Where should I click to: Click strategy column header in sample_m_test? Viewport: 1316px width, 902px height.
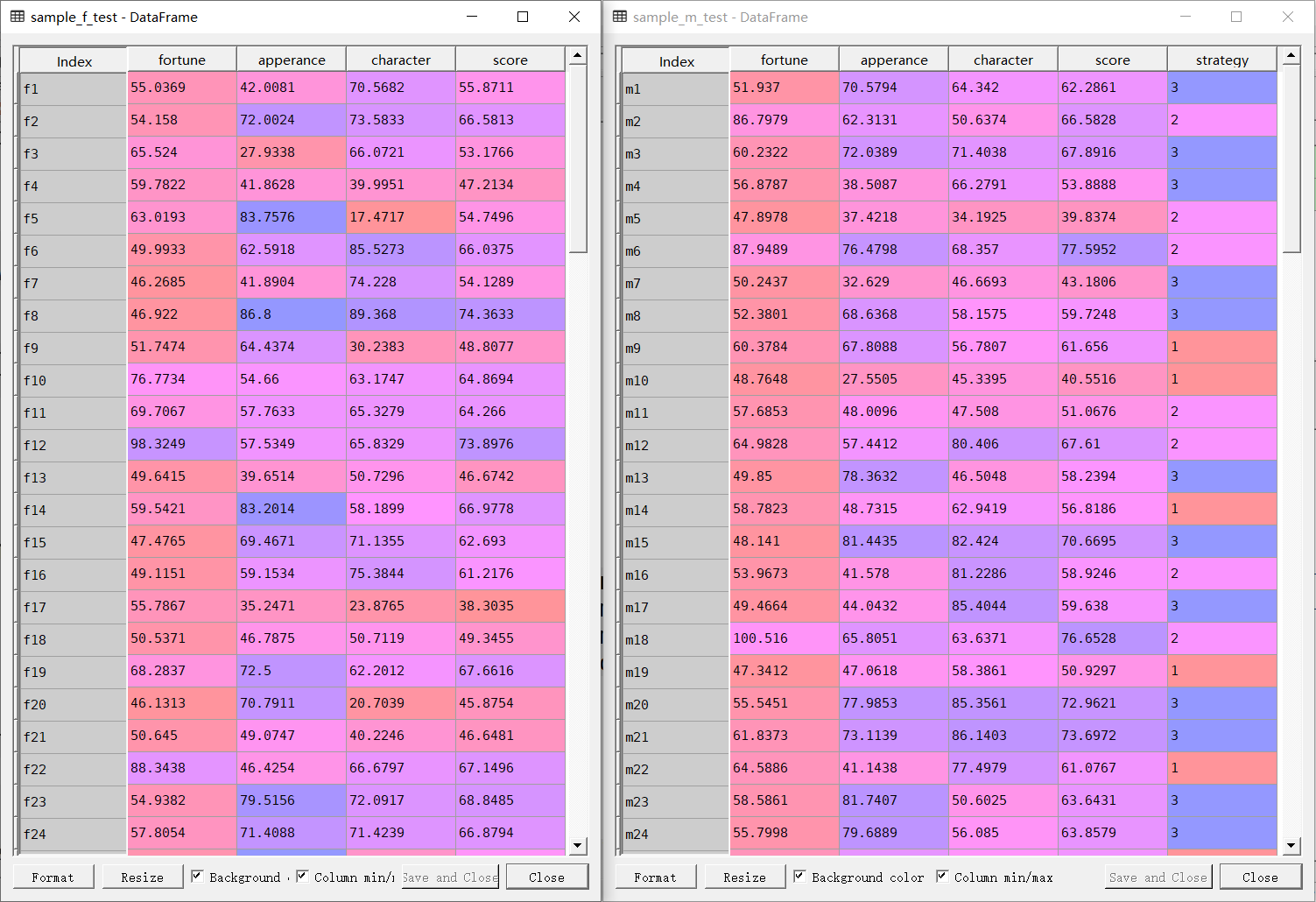pyautogui.click(x=1222, y=60)
